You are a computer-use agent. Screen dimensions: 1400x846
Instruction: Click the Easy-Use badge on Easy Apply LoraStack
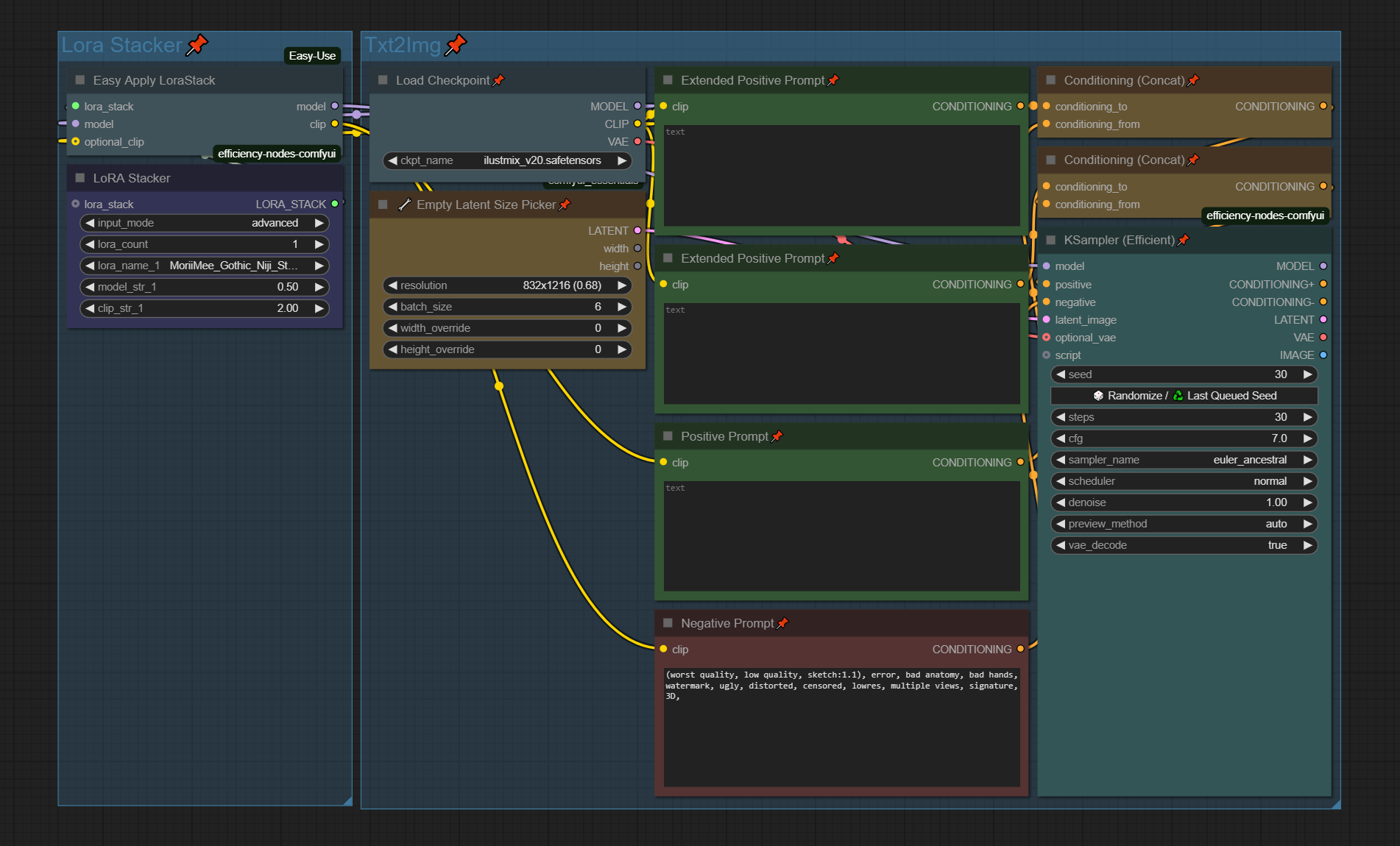(312, 56)
